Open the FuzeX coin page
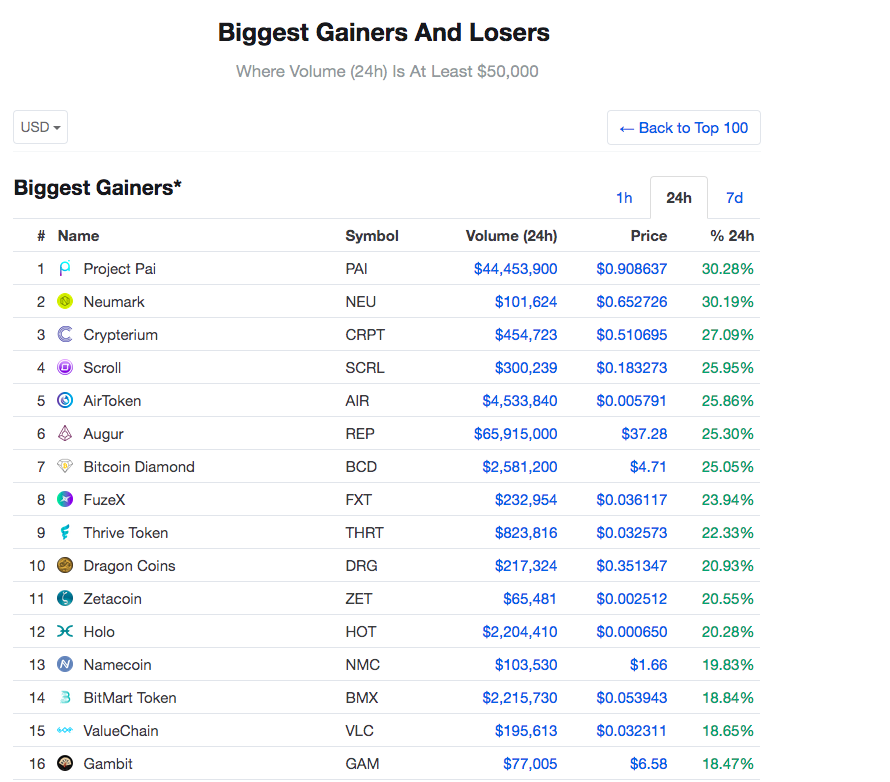The width and height of the screenshot is (890, 782). pyautogui.click(x=104, y=500)
